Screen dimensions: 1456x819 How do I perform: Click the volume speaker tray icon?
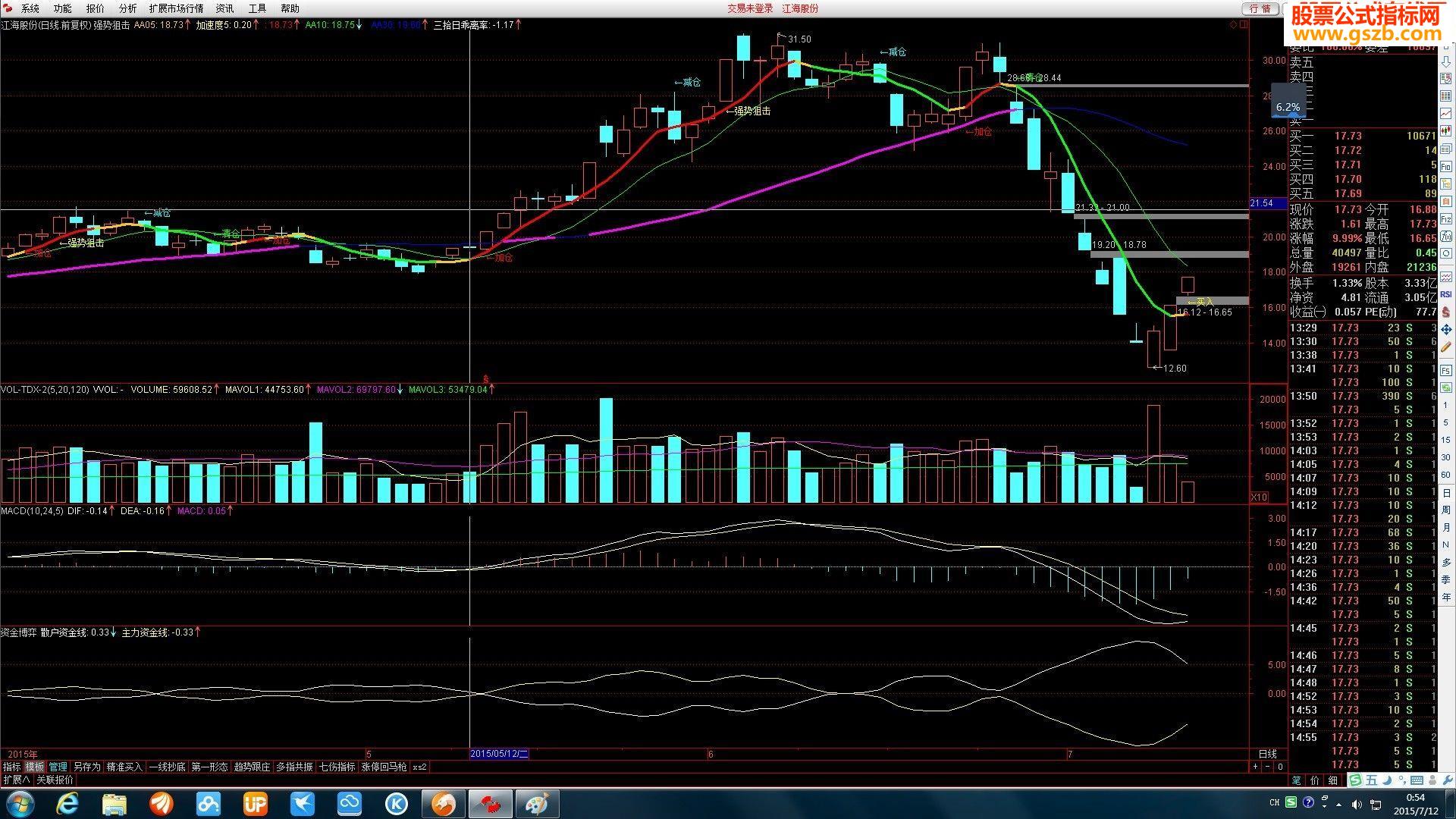1357,804
